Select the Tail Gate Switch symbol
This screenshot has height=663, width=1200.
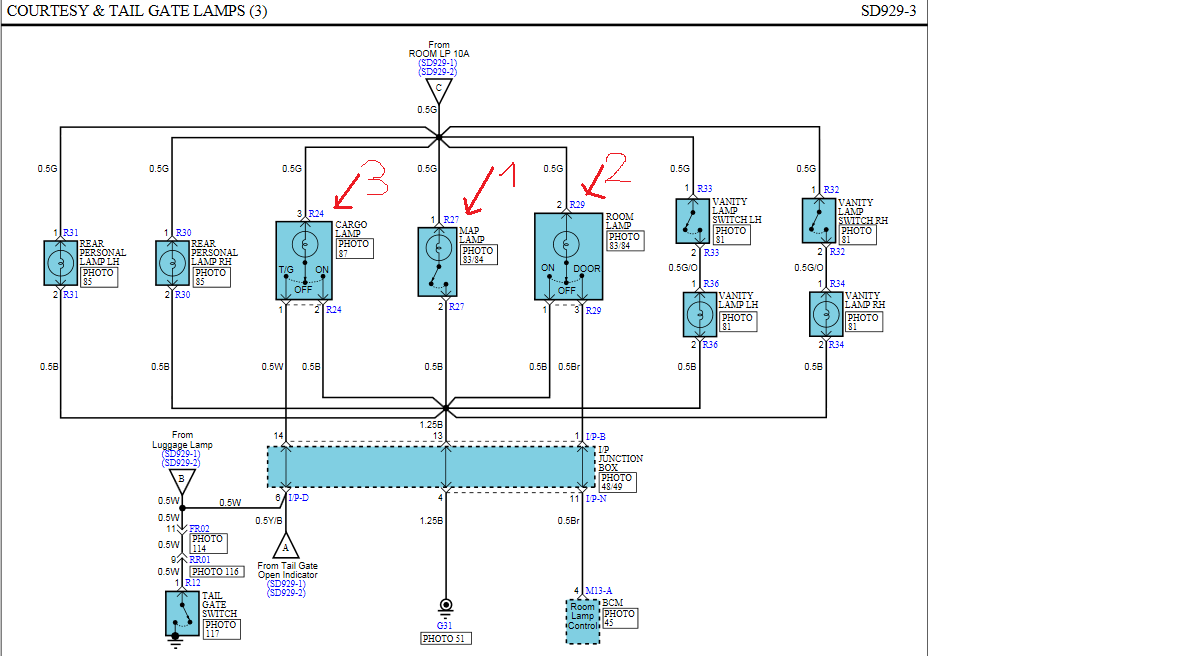point(182,613)
